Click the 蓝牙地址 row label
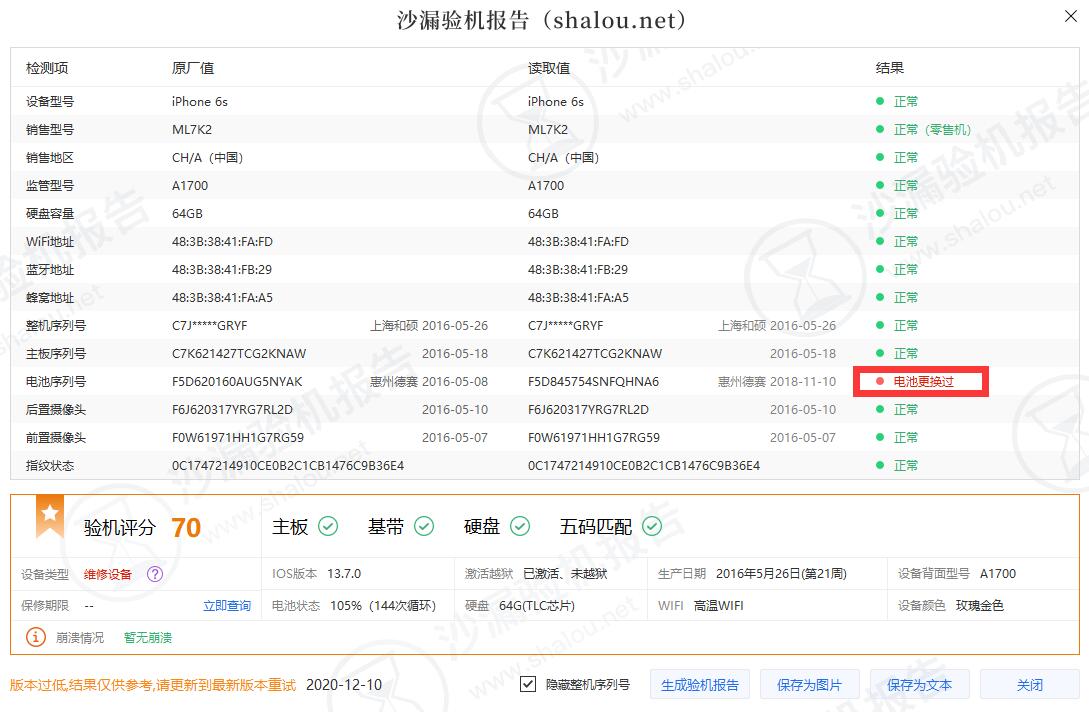Screen dimensions: 1089x712 (x=50, y=270)
